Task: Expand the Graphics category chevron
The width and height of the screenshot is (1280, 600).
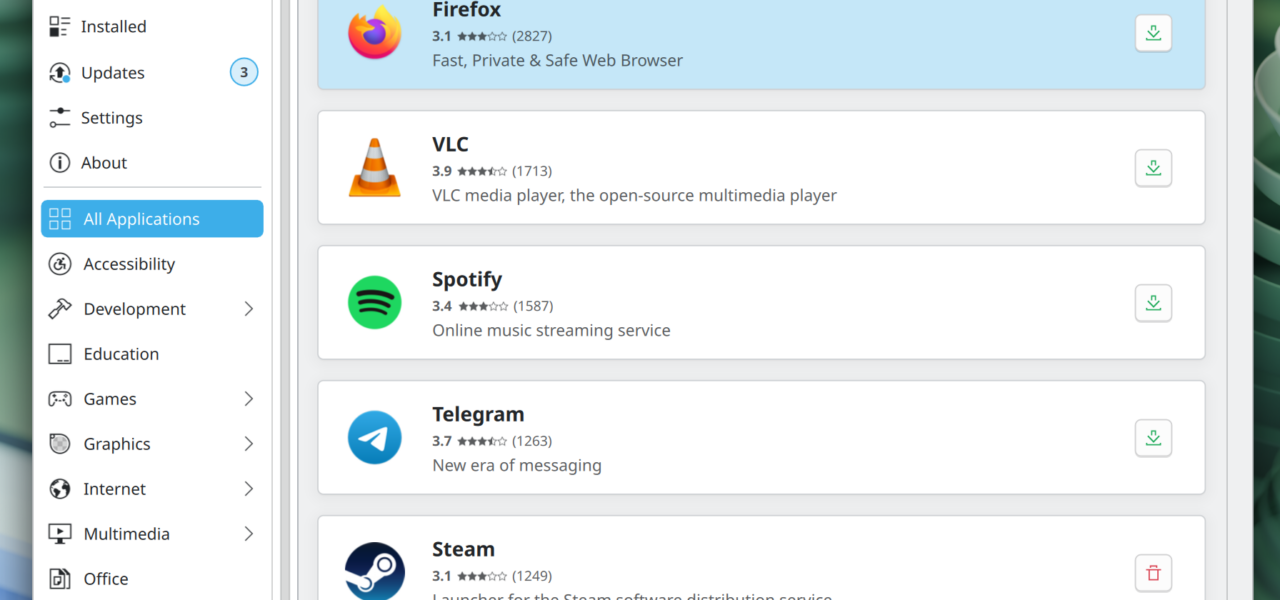Action: pos(249,444)
